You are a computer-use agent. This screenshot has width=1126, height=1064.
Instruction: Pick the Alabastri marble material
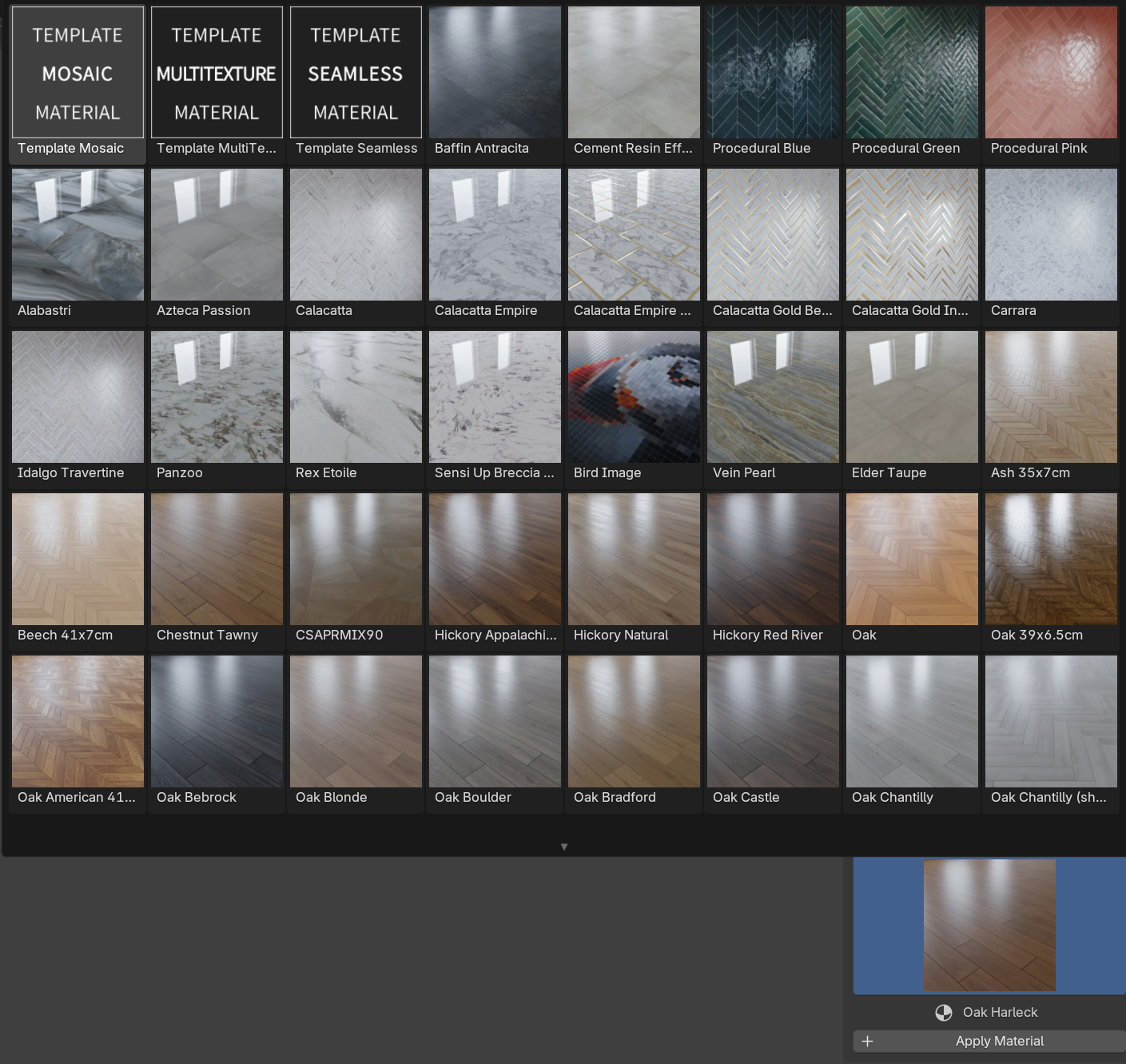(x=78, y=235)
